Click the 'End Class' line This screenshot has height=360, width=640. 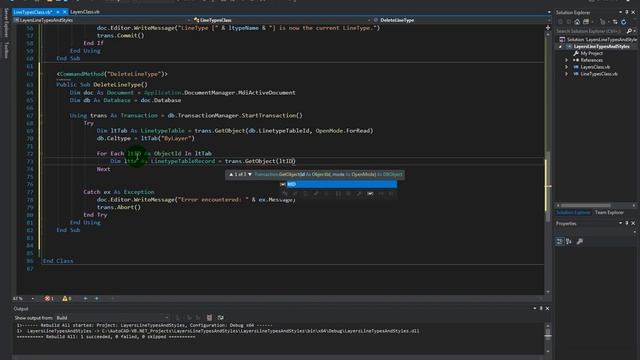click(58, 261)
